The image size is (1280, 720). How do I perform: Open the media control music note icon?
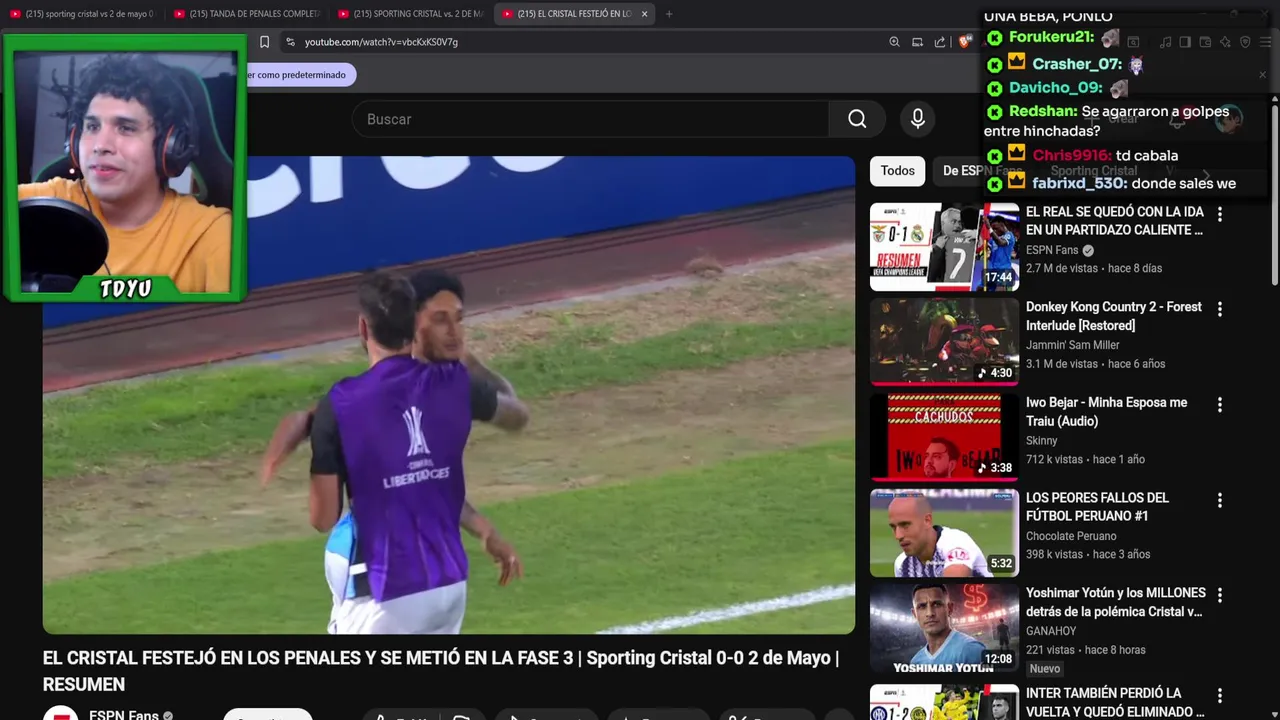pyautogui.click(x=1165, y=42)
